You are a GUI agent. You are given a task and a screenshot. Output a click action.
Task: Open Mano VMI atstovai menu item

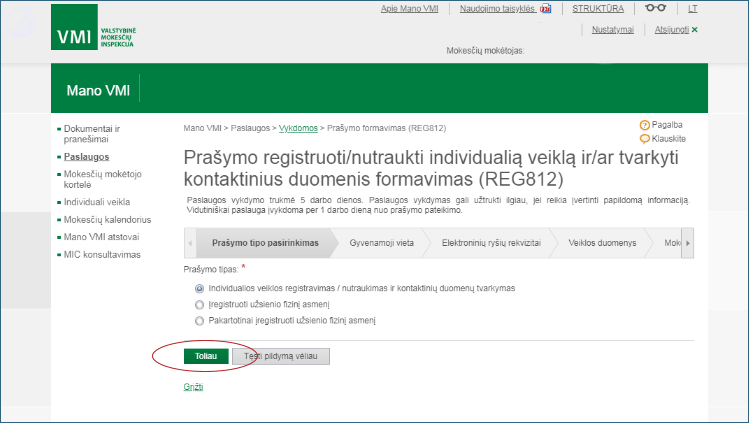click(102, 237)
